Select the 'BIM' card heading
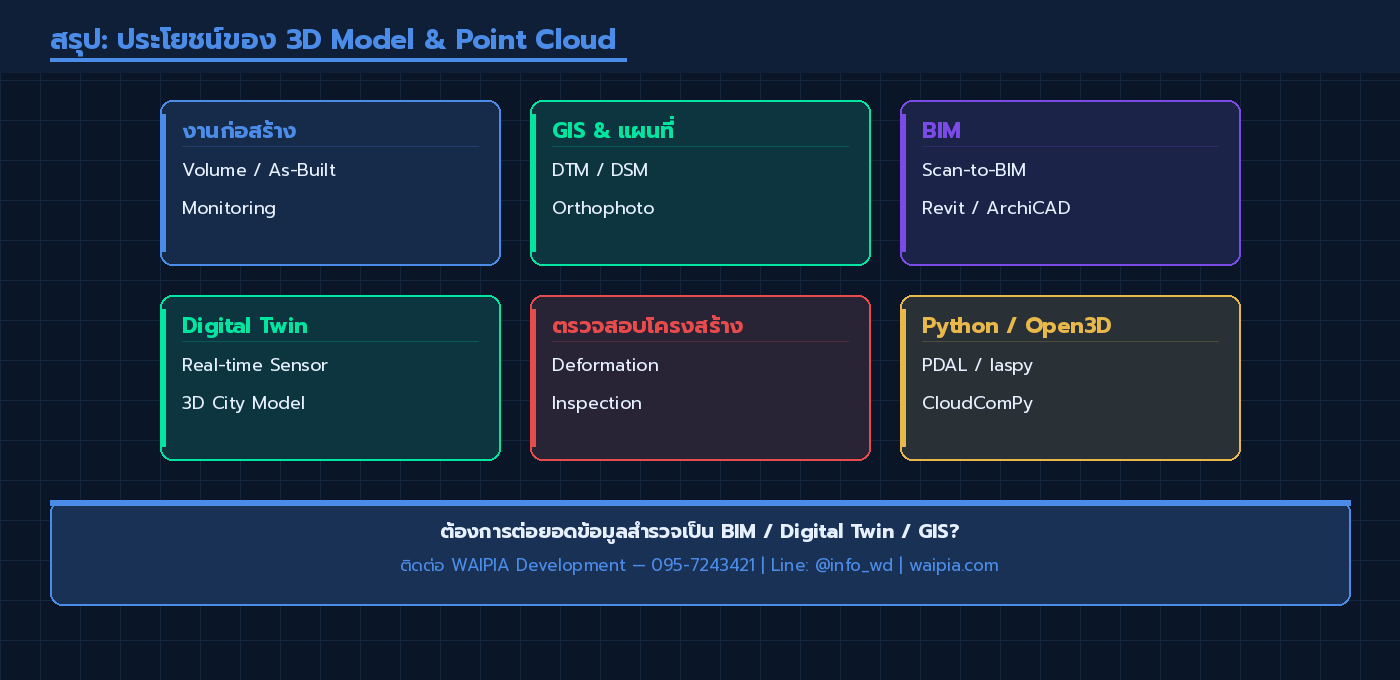This screenshot has width=1400, height=680. [x=941, y=131]
